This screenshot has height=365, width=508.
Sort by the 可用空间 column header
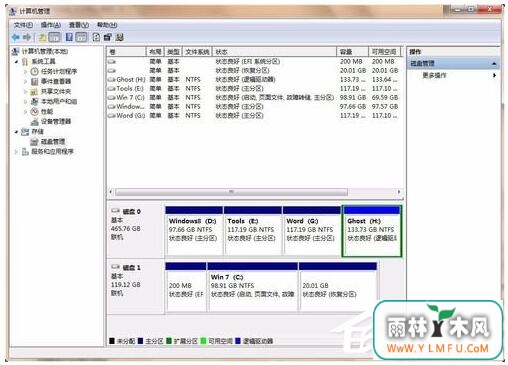[384, 52]
